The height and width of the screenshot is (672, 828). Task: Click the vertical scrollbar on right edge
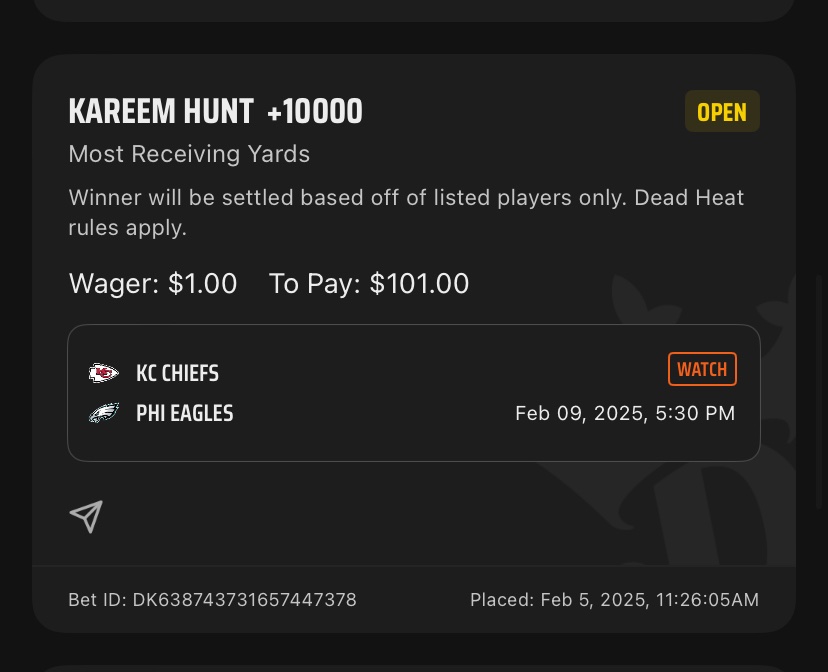819,391
